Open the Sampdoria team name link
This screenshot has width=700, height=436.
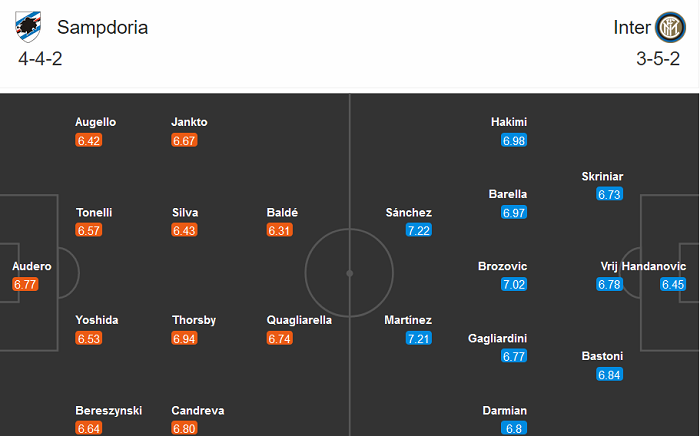102,28
